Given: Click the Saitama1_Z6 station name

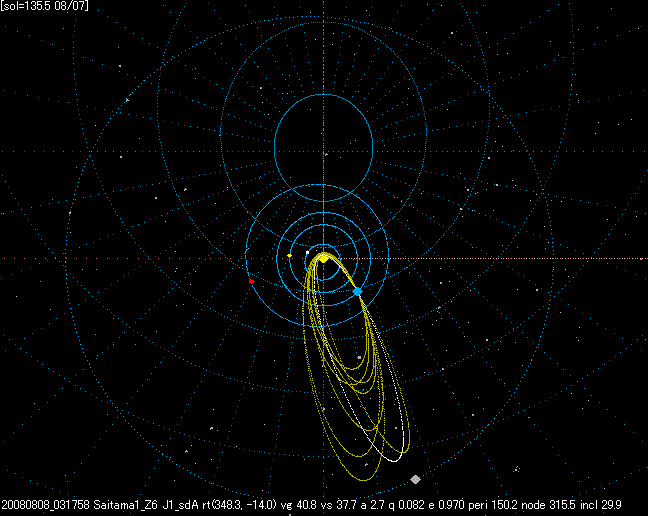Looking at the screenshot, I should 126,505.
